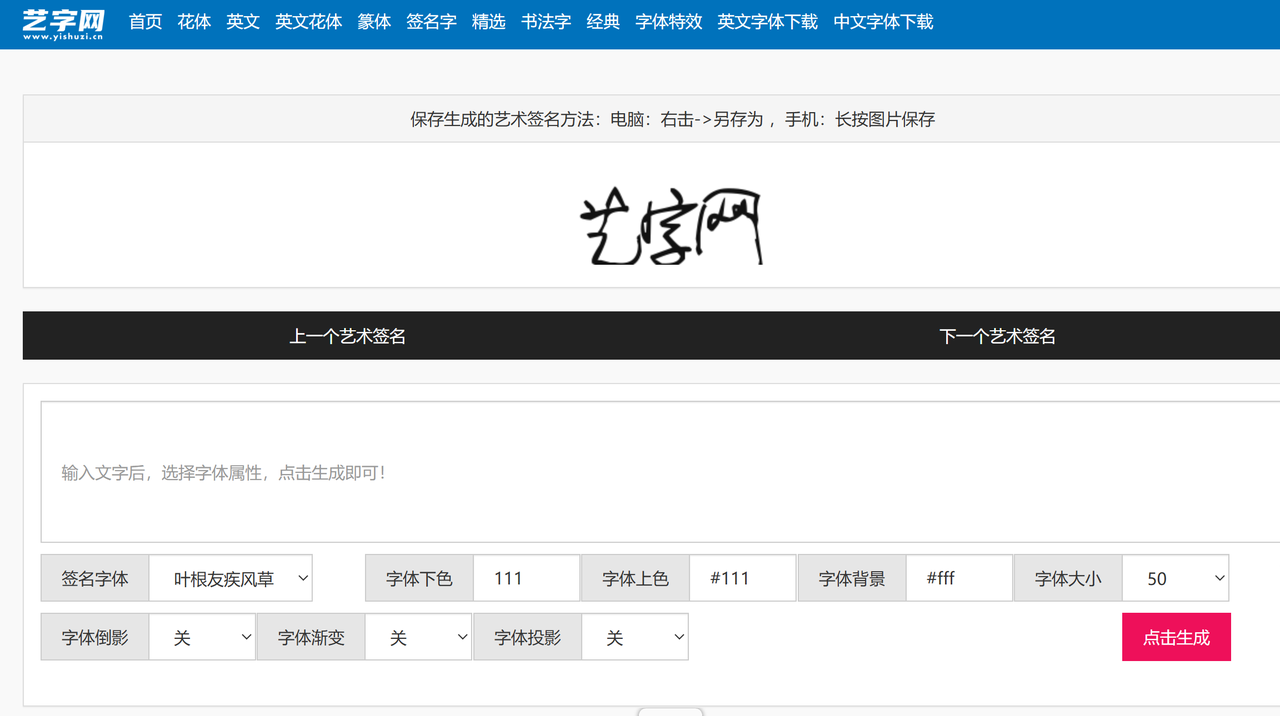The image size is (1280, 716).
Task: Navigate to 书法字 section
Action: tap(546, 22)
